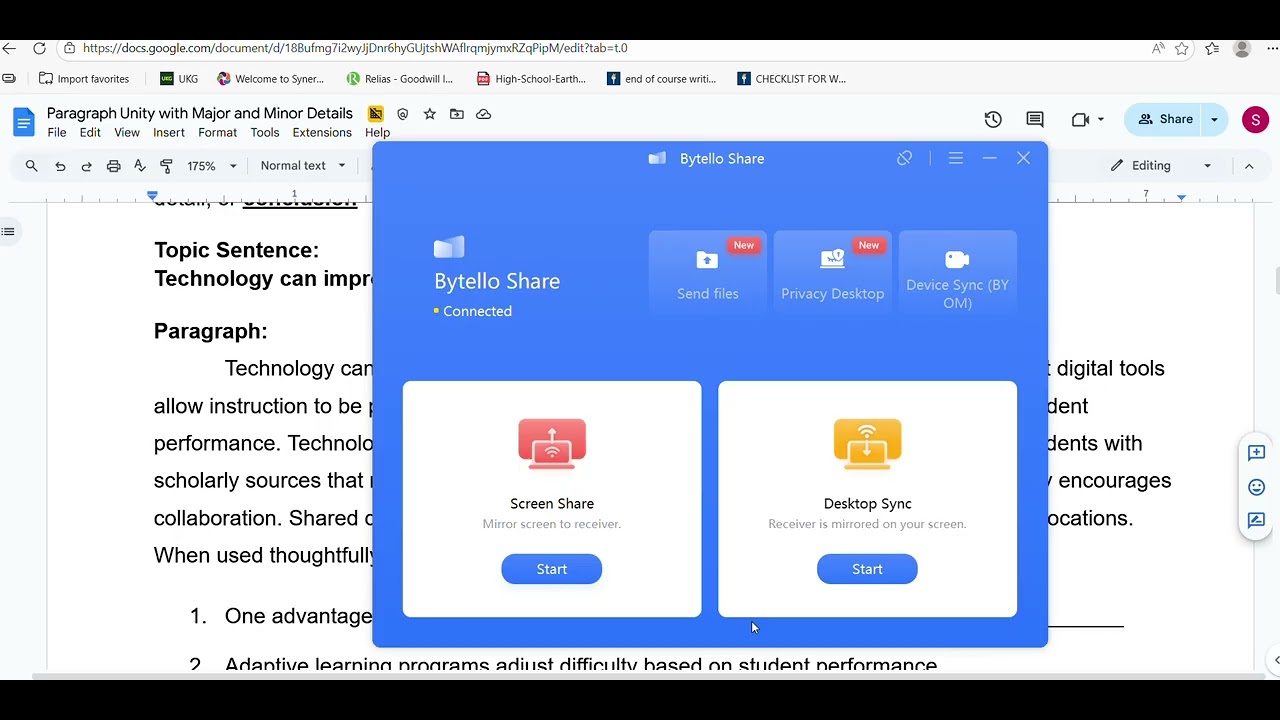This screenshot has width=1280, height=720.
Task: Open the Send files tile
Action: coord(708,273)
